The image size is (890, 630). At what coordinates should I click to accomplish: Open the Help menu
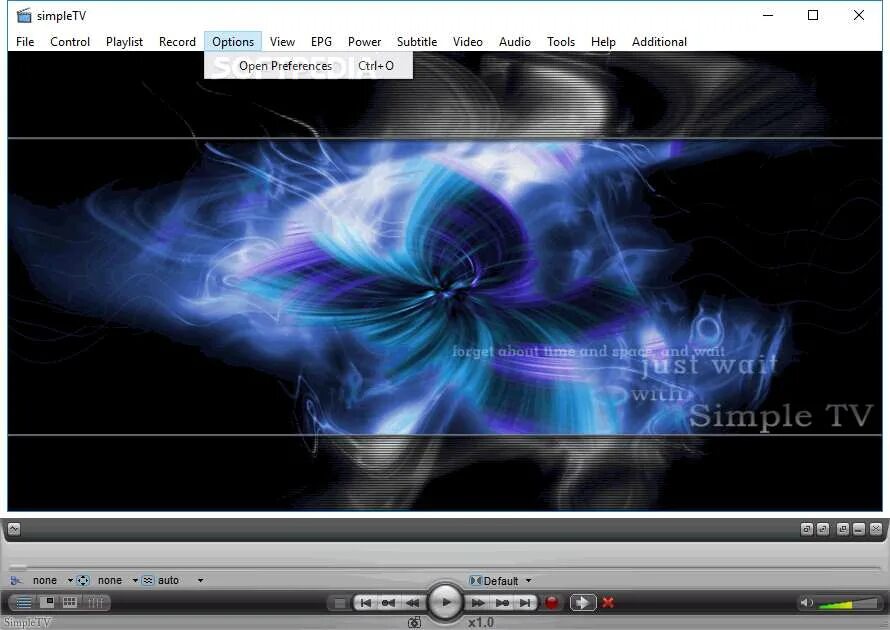click(603, 41)
